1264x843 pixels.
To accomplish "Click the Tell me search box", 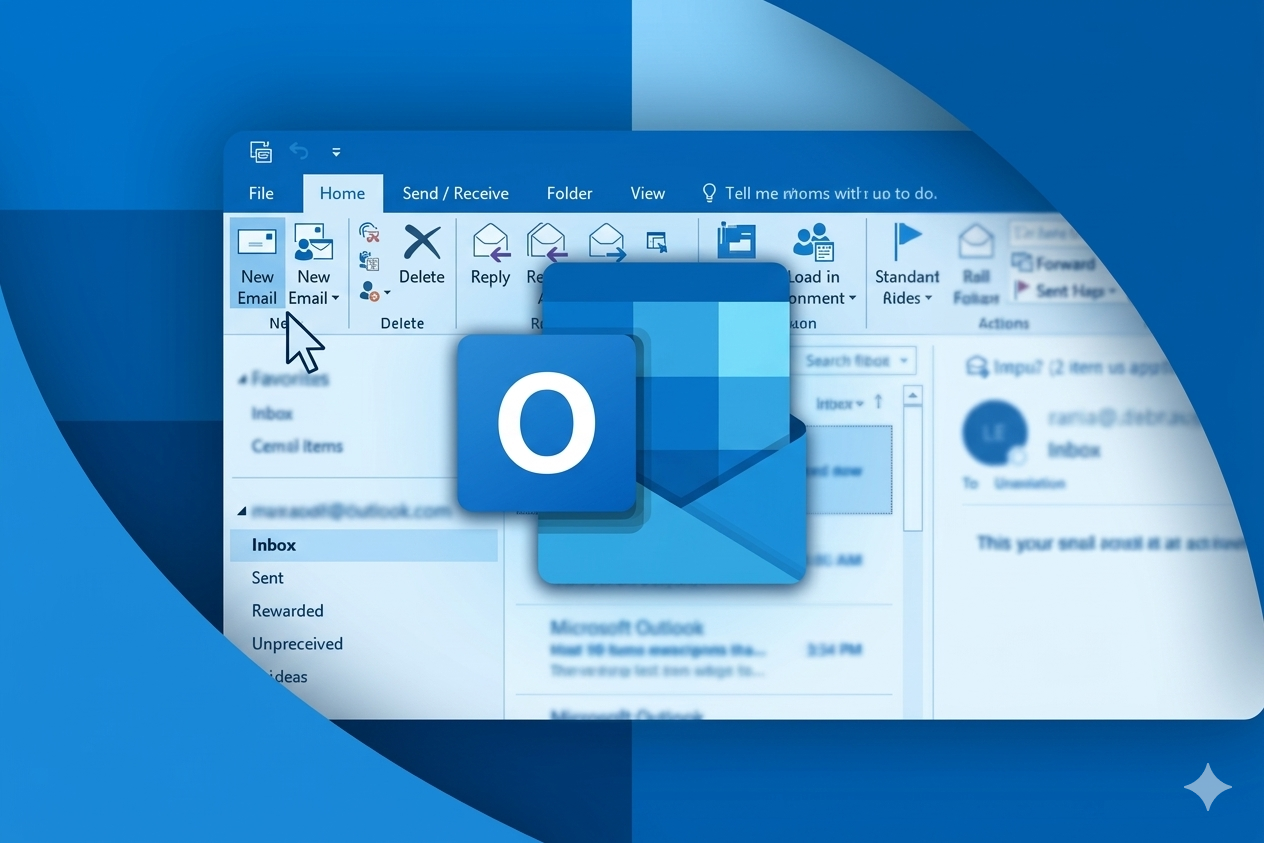I will pos(830,194).
